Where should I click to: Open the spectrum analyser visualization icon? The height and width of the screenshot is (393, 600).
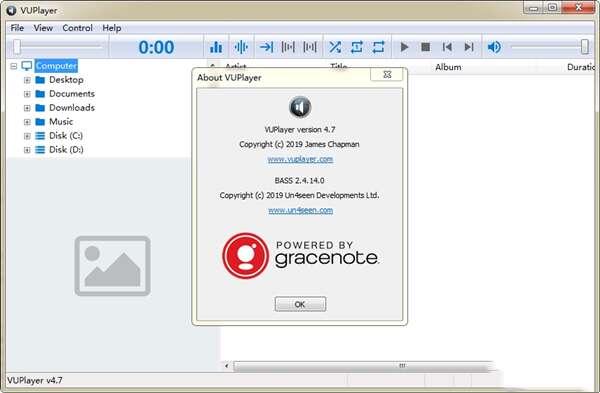tap(216, 47)
